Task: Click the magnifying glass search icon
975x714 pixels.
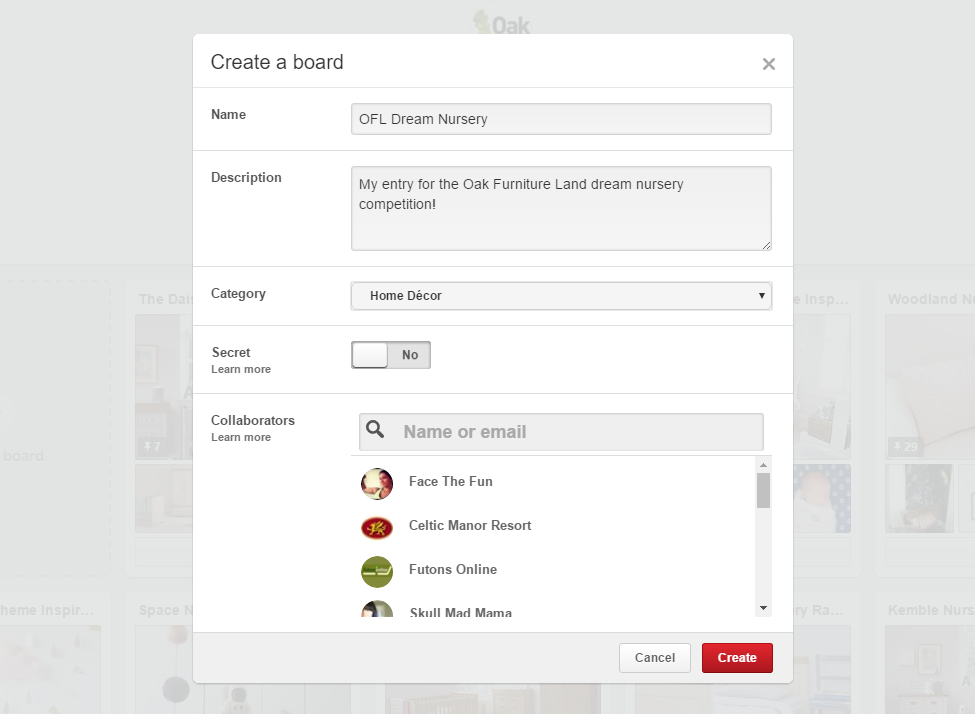Action: (x=376, y=431)
